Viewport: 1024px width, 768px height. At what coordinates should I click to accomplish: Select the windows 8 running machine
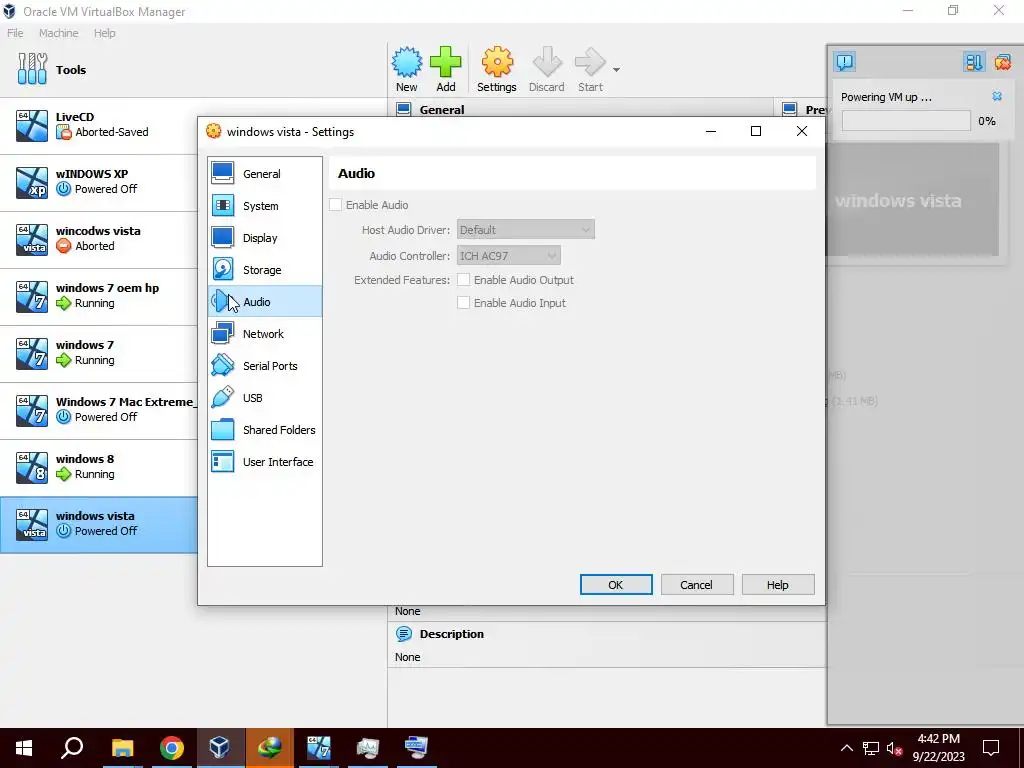[99, 467]
